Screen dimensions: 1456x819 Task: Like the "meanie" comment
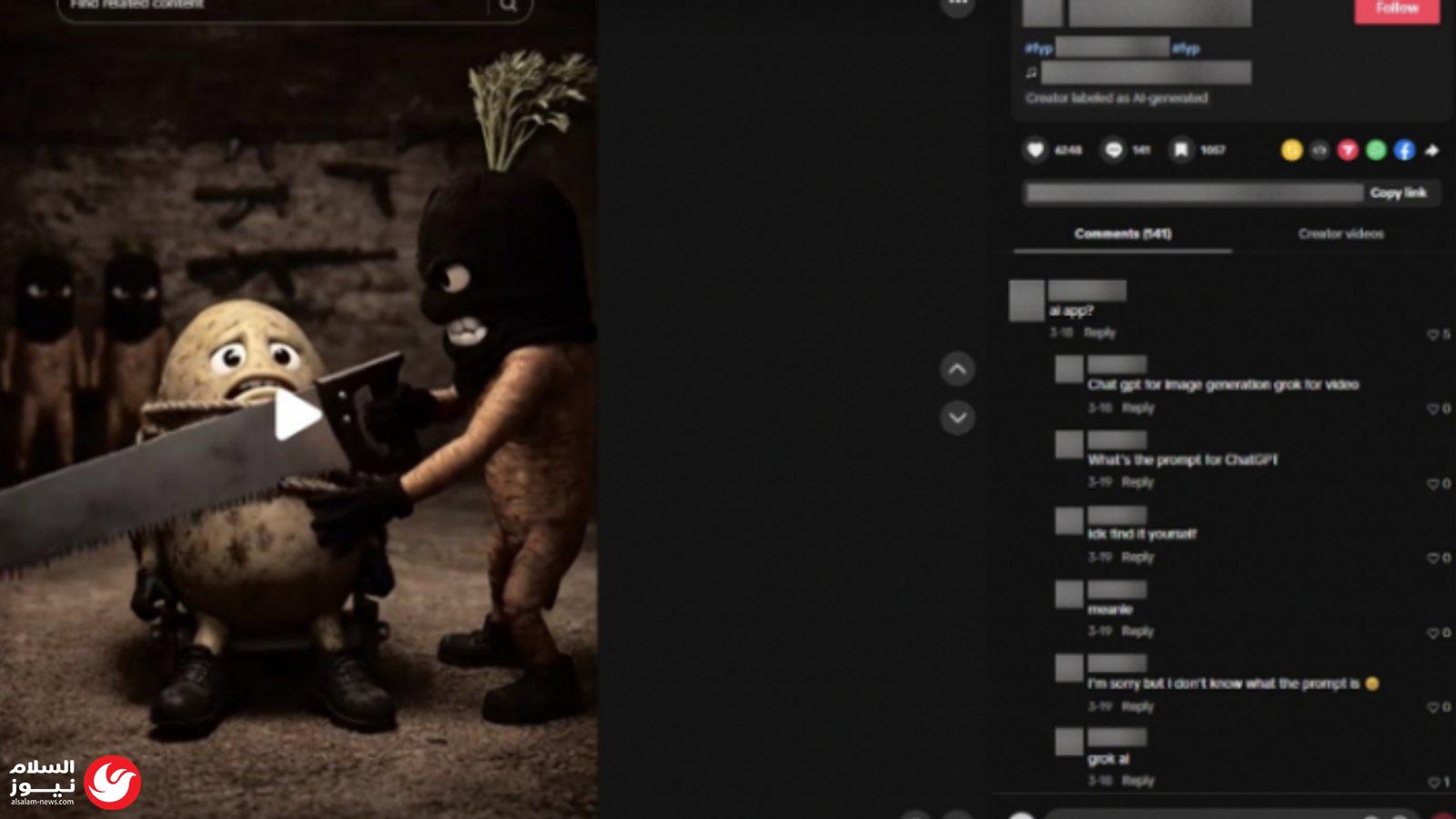coord(1433,633)
